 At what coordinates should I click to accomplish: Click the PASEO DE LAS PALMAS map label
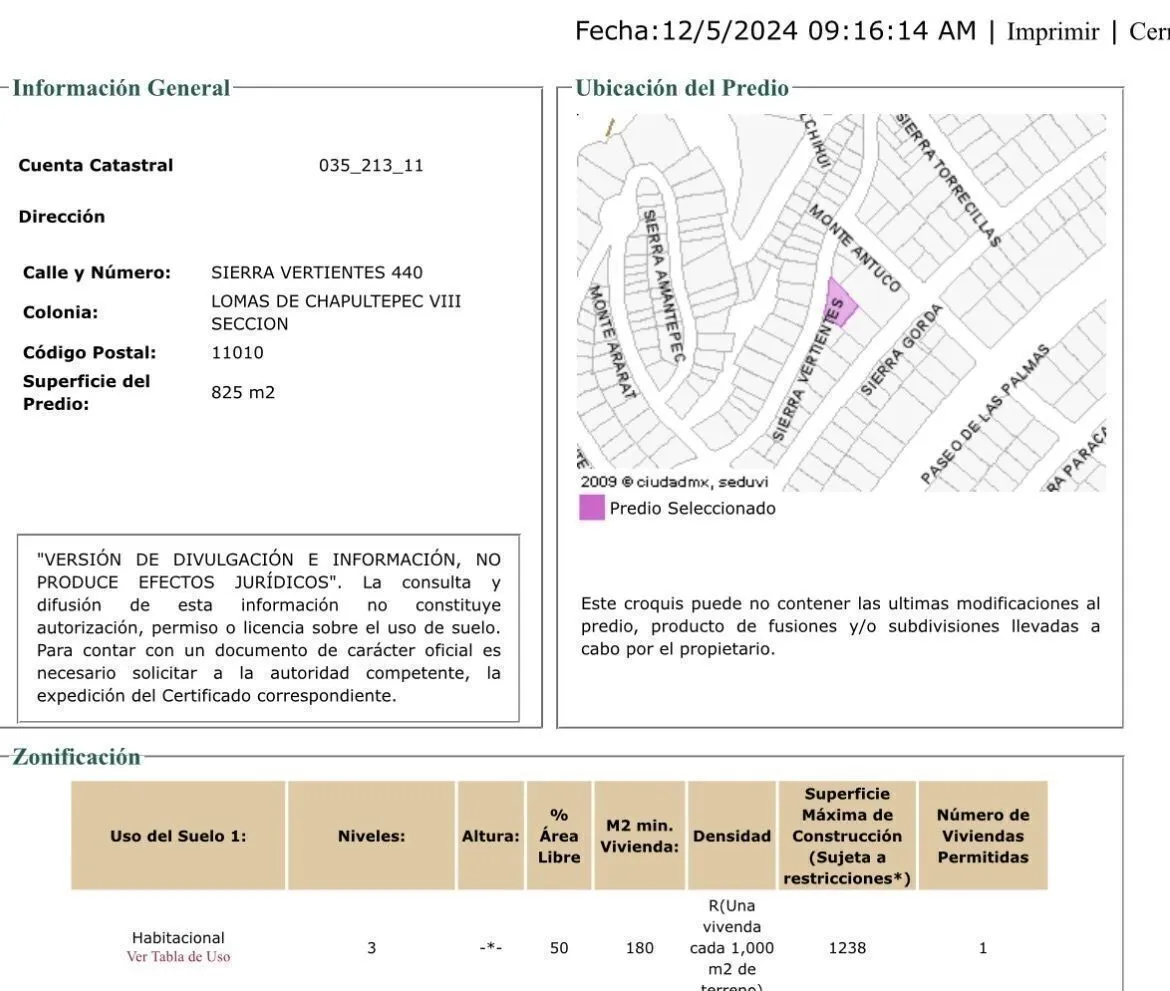tap(986, 413)
